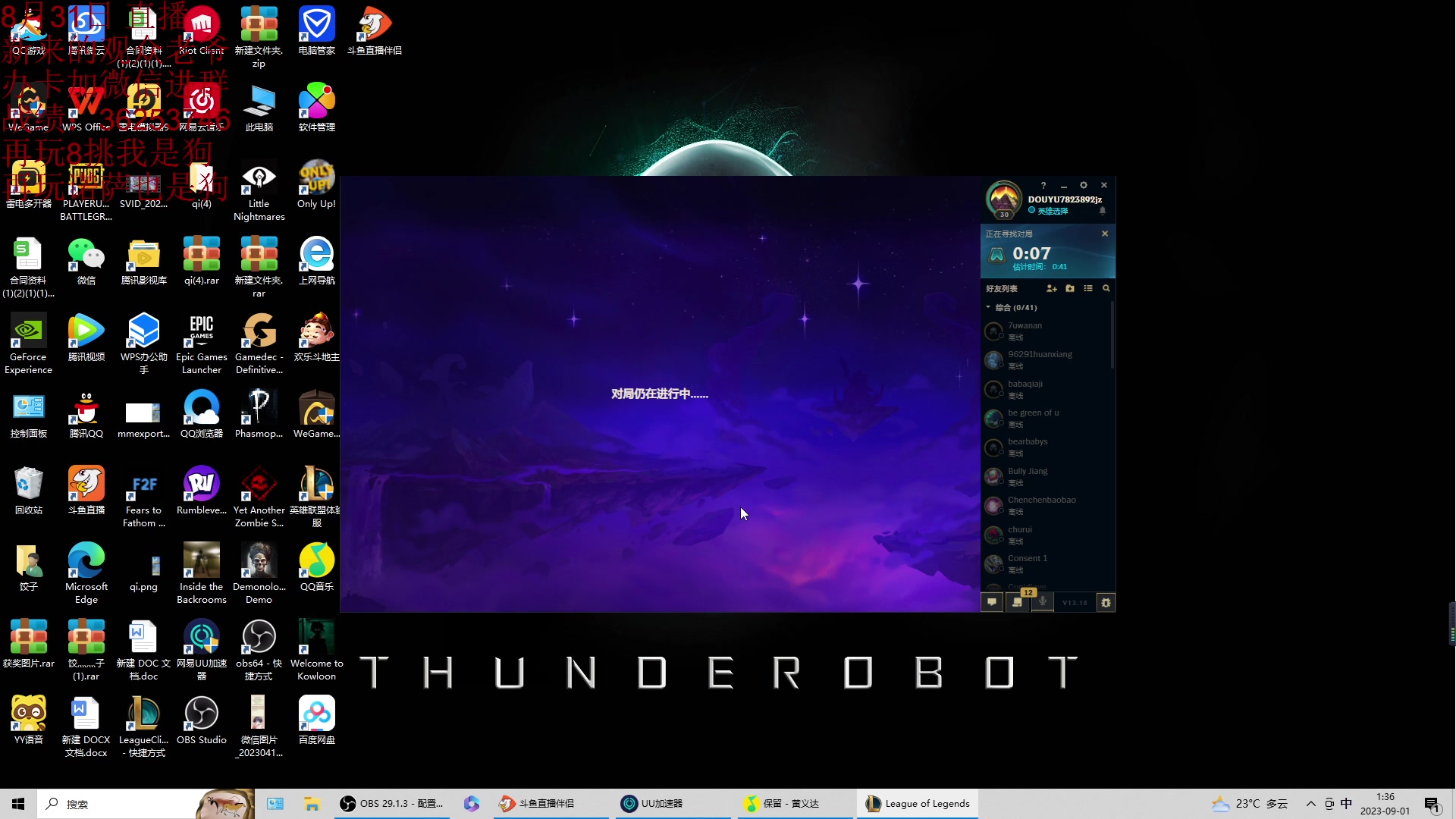Image resolution: width=1456 pixels, height=819 pixels.
Task: Open friends list view options icon
Action: [x=1088, y=288]
